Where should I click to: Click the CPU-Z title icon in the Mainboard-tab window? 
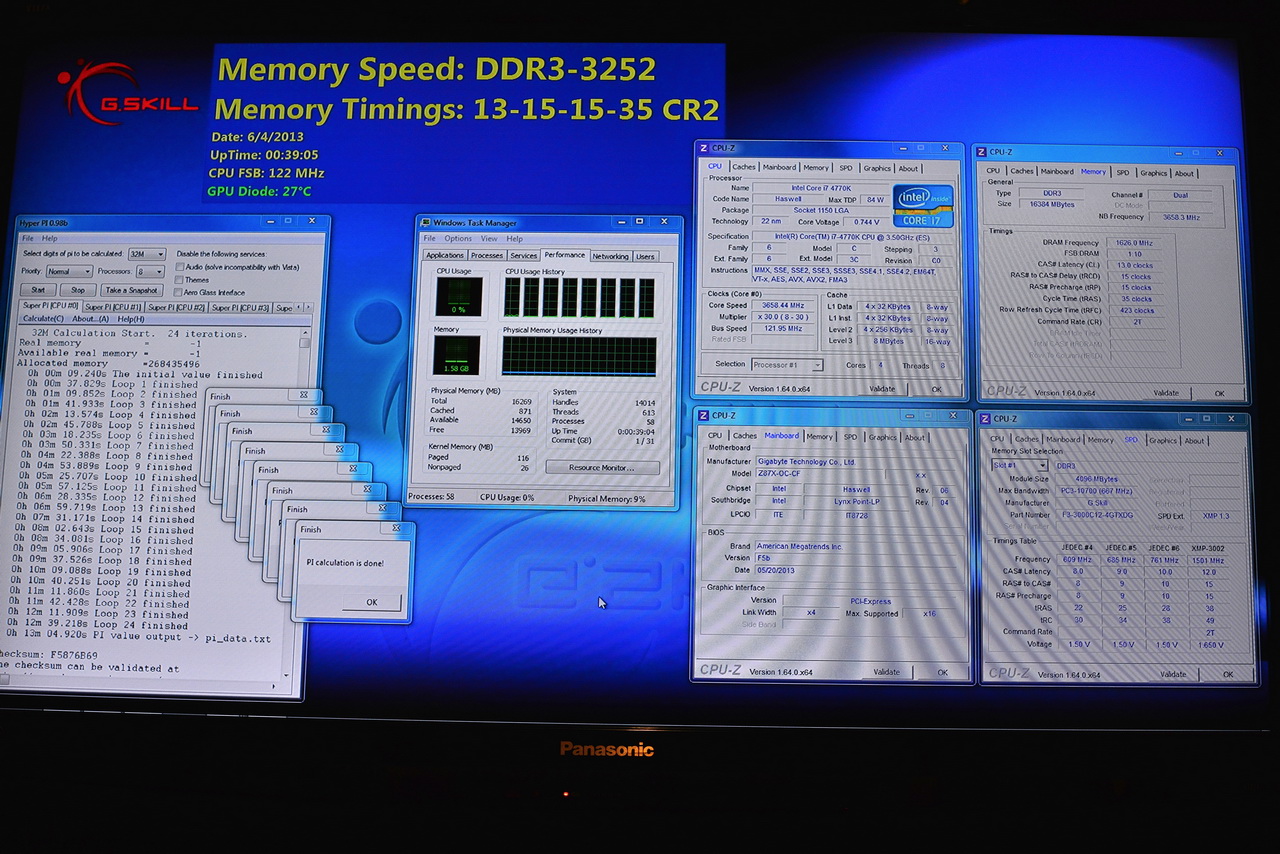pyautogui.click(x=703, y=415)
